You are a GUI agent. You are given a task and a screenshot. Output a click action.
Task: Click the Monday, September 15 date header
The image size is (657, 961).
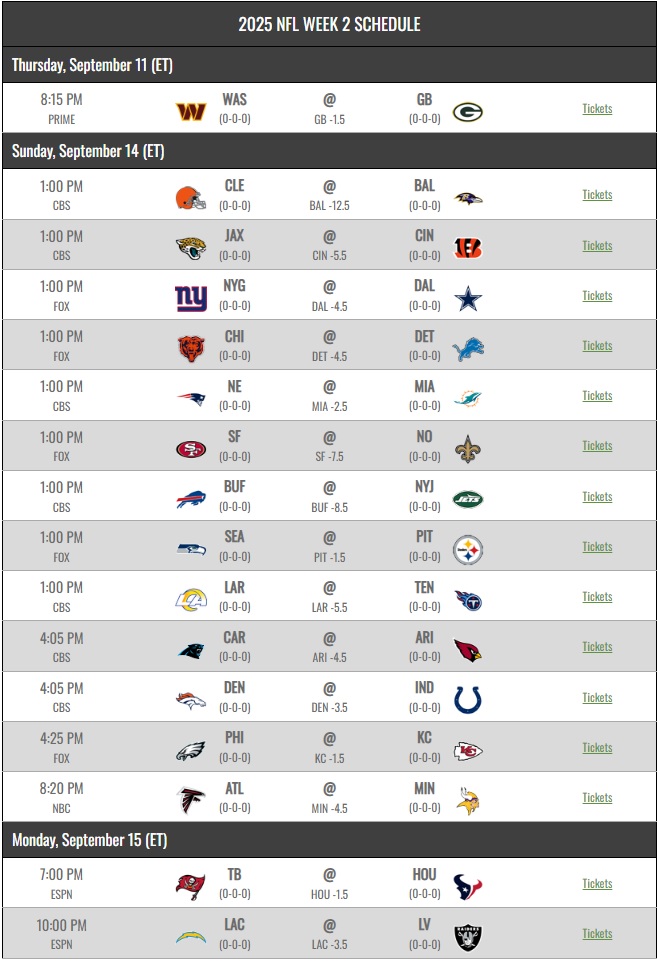pyautogui.click(x=88, y=840)
